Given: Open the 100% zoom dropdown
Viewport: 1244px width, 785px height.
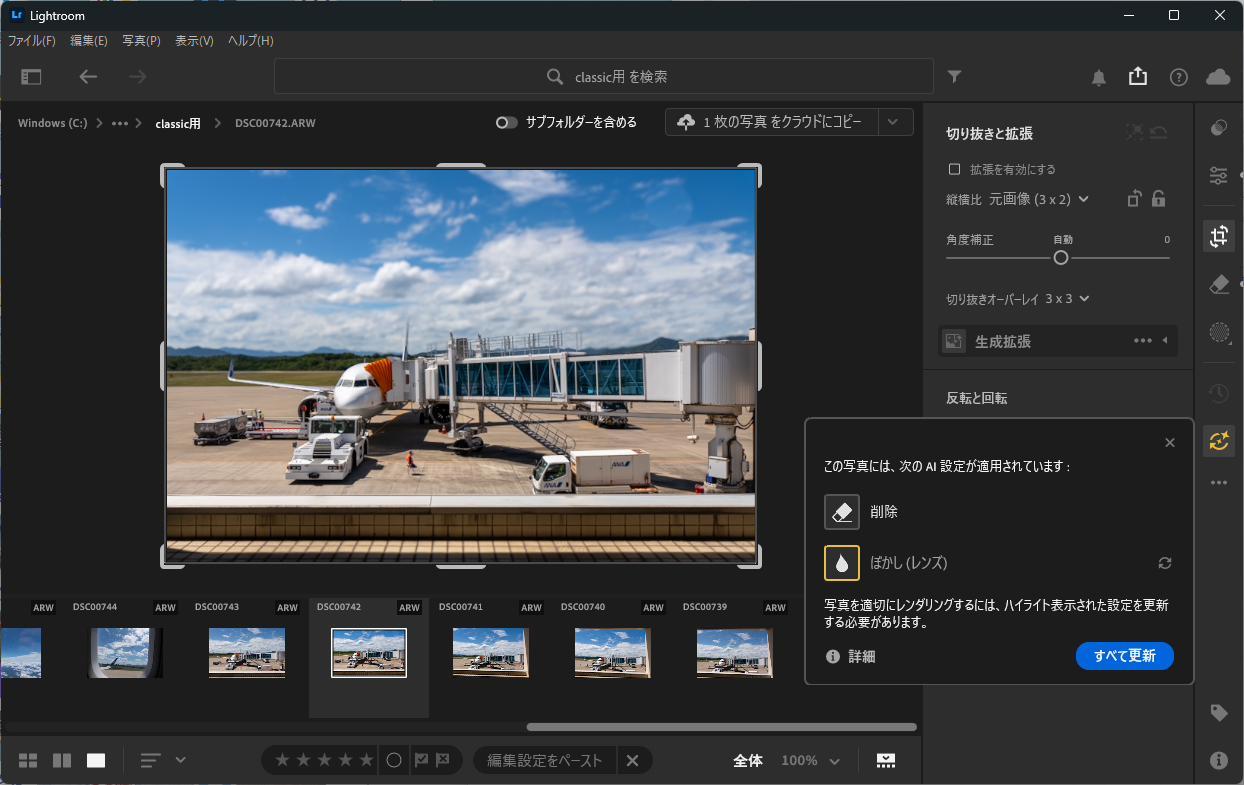Looking at the screenshot, I should tap(810, 760).
